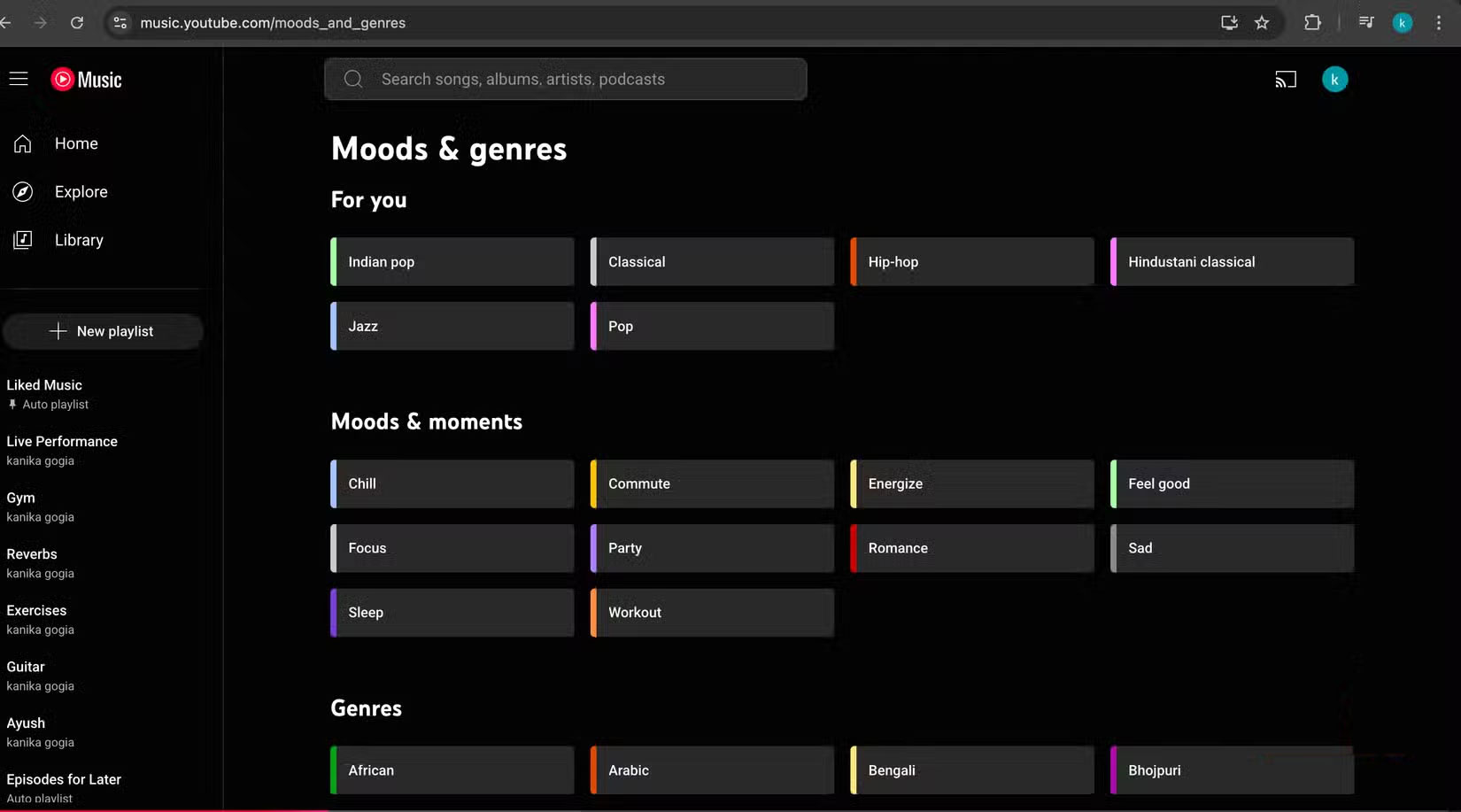The height and width of the screenshot is (812, 1461).
Task: Click the search magnifier icon
Action: 353,79
